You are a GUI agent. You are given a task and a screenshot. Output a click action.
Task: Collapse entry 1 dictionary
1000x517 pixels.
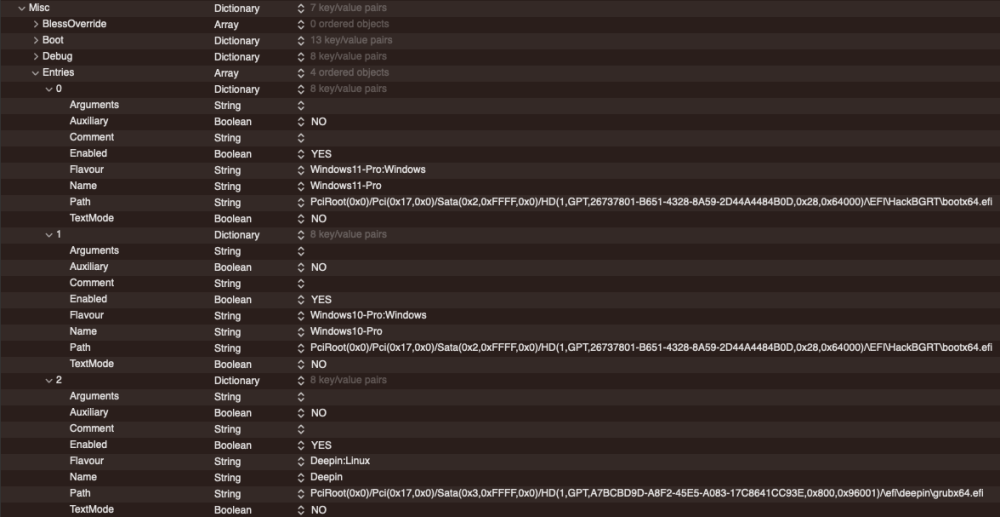(x=49, y=235)
